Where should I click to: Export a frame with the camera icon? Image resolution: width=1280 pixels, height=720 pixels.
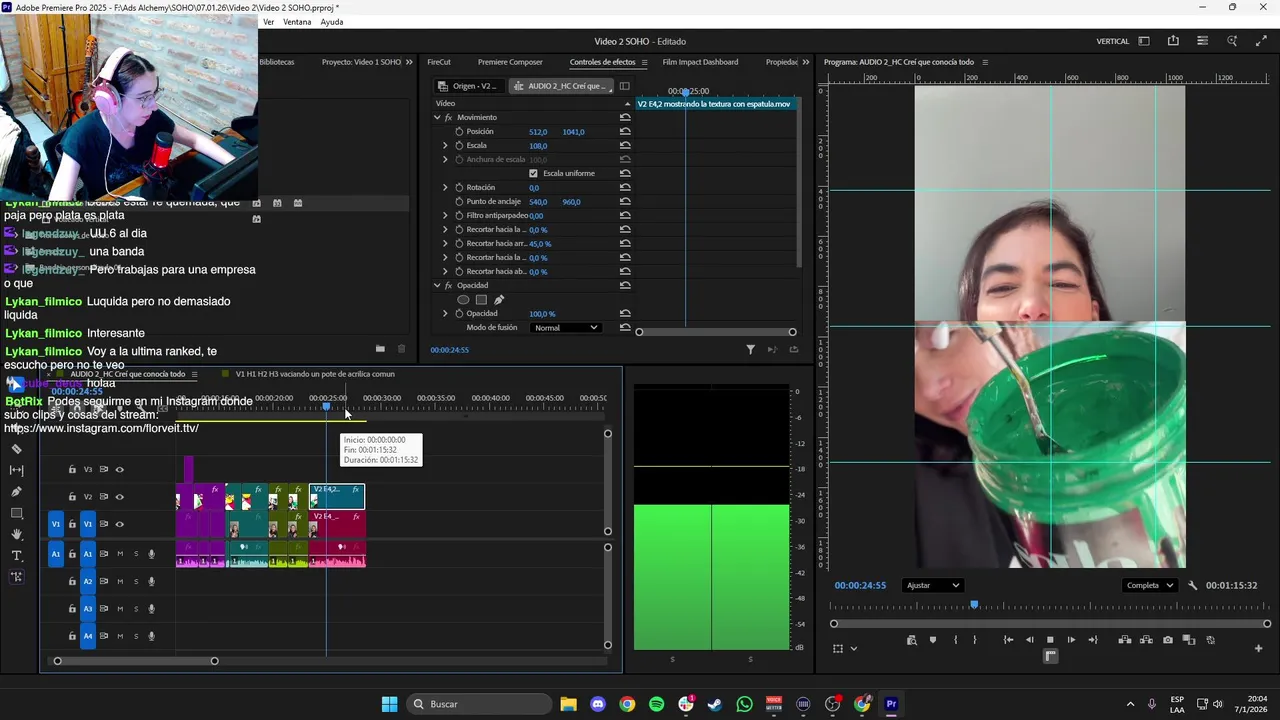(x=1167, y=640)
